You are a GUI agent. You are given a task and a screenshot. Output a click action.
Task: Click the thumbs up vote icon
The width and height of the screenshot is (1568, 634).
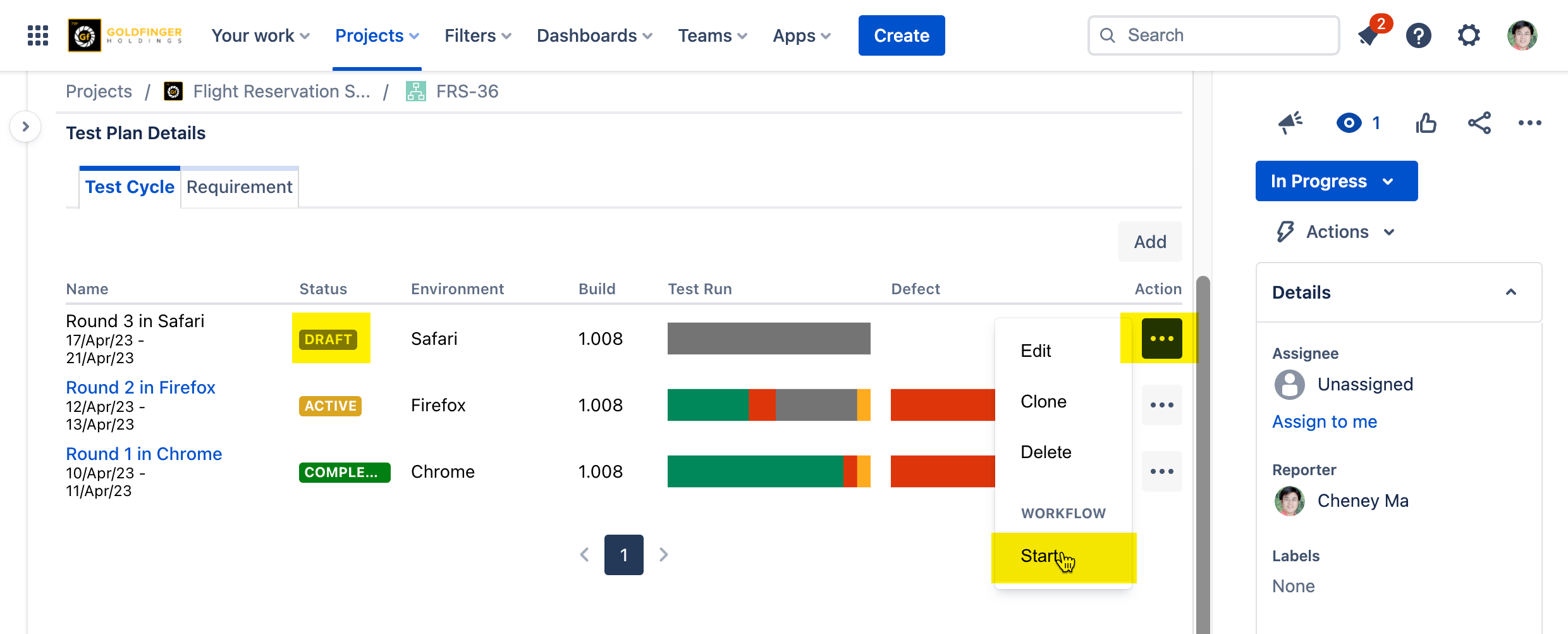tap(1426, 123)
